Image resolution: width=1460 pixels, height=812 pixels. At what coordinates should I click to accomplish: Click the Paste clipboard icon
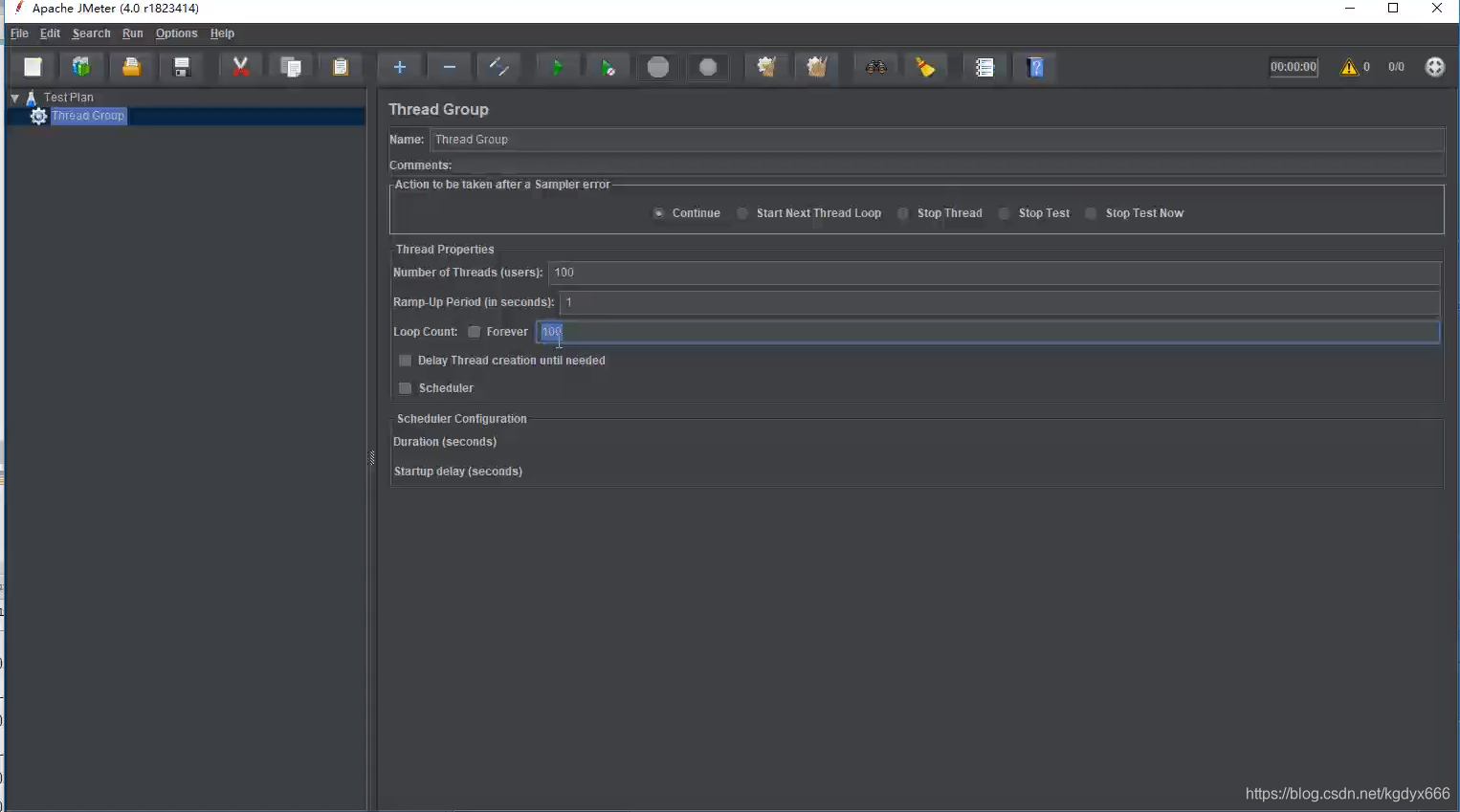tap(341, 67)
